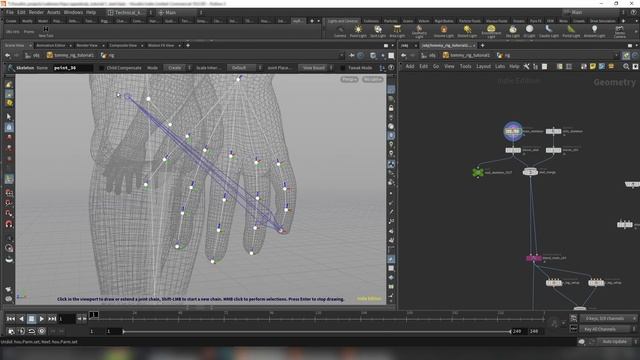The width and height of the screenshot is (640, 360).
Task: Toggle loop playback icon under transport controls
Action: pyautogui.click(x=31, y=331)
